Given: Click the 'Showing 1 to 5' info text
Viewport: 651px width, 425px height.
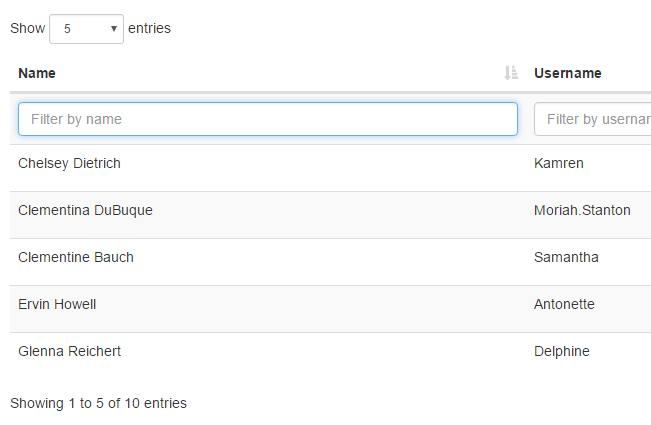Looking at the screenshot, I should pos(98,403).
